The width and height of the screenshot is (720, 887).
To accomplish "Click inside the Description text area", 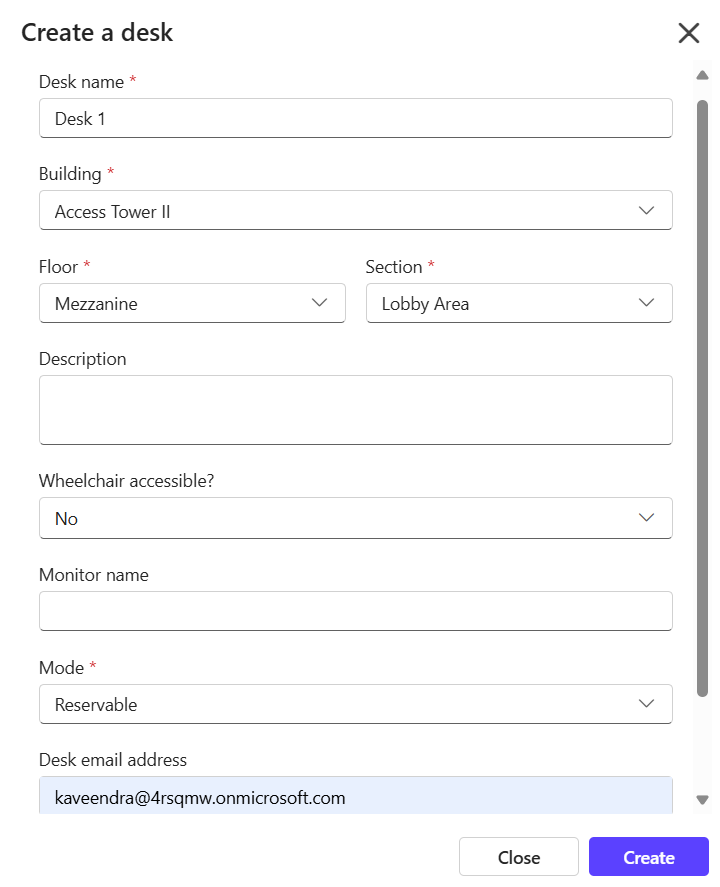I will (x=355, y=410).
